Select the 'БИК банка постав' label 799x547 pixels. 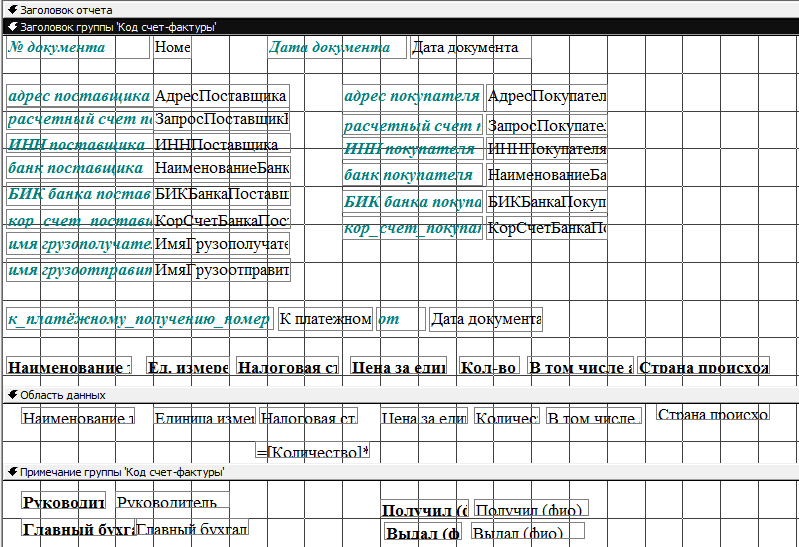(79, 194)
